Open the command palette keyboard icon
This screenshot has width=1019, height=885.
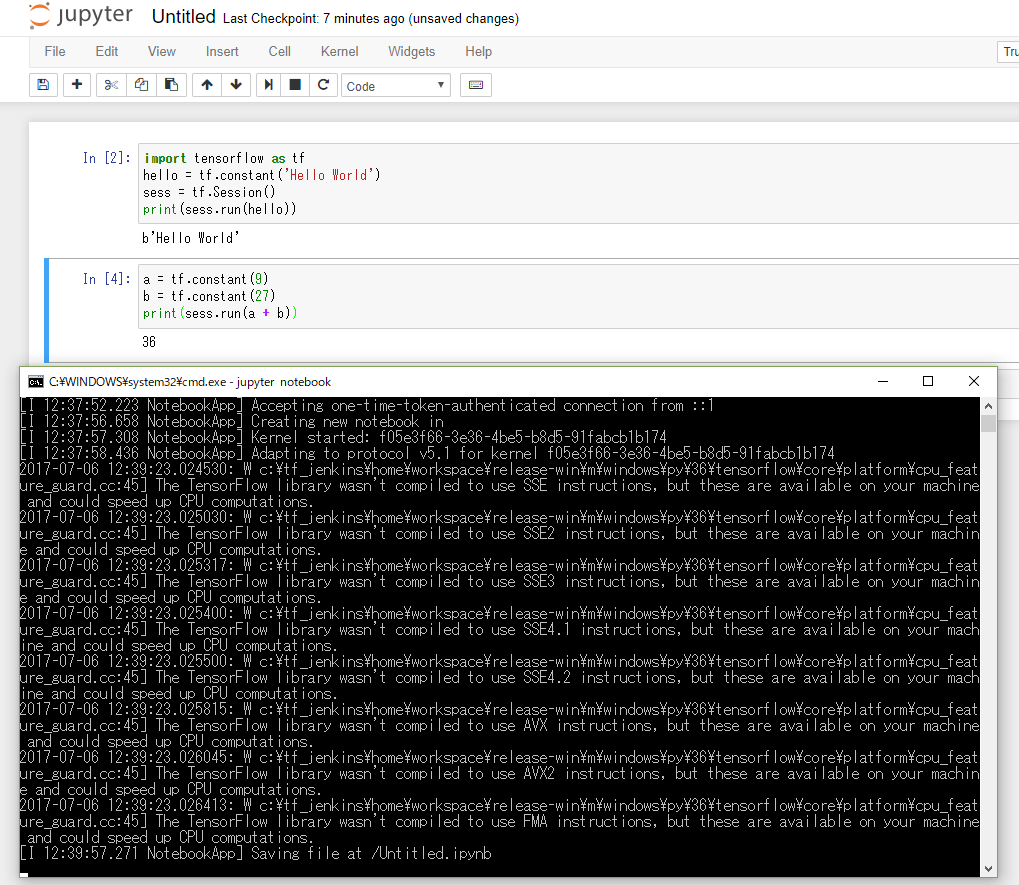[x=475, y=85]
